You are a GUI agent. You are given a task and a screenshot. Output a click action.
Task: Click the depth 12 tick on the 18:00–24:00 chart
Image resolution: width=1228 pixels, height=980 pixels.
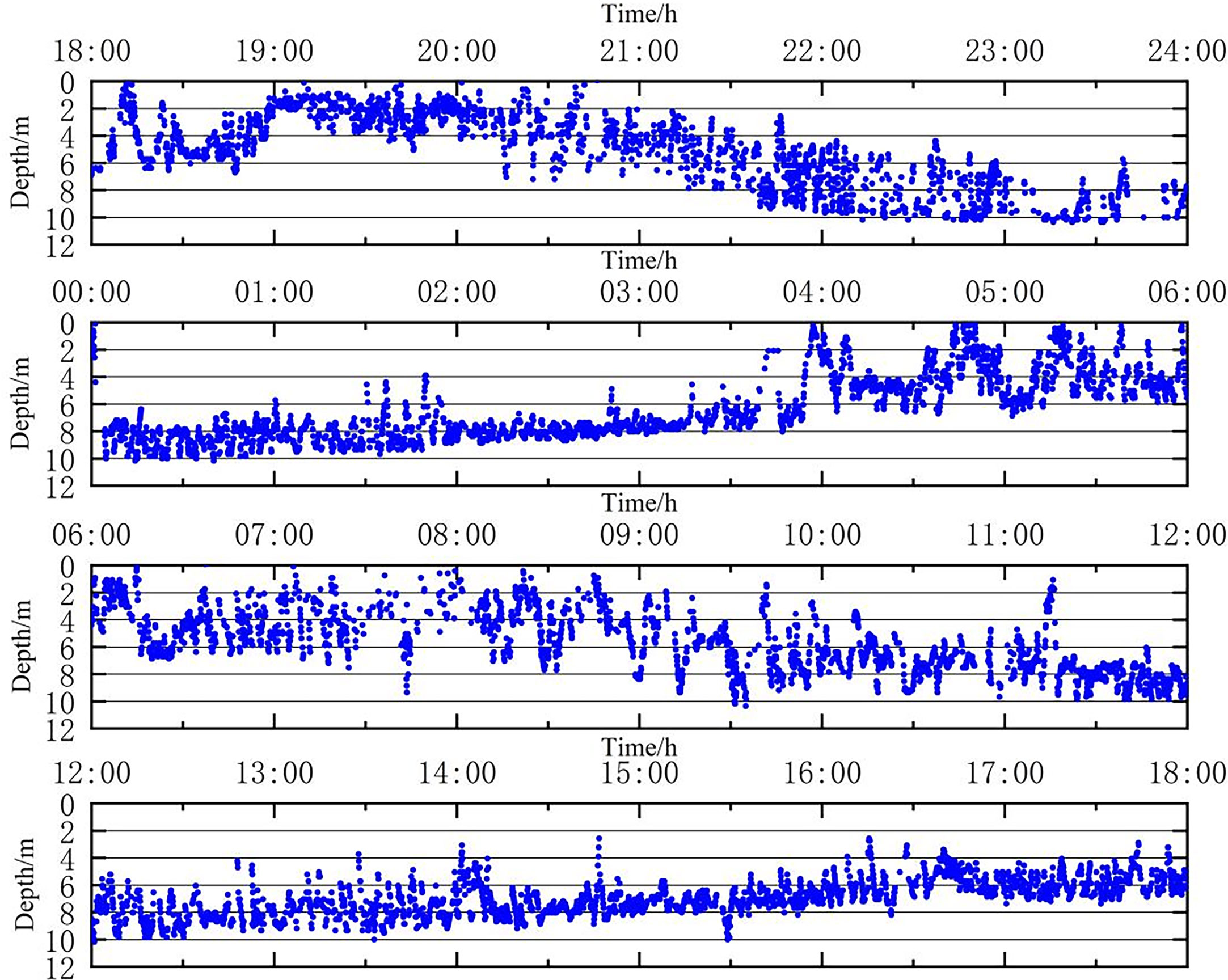point(60,247)
